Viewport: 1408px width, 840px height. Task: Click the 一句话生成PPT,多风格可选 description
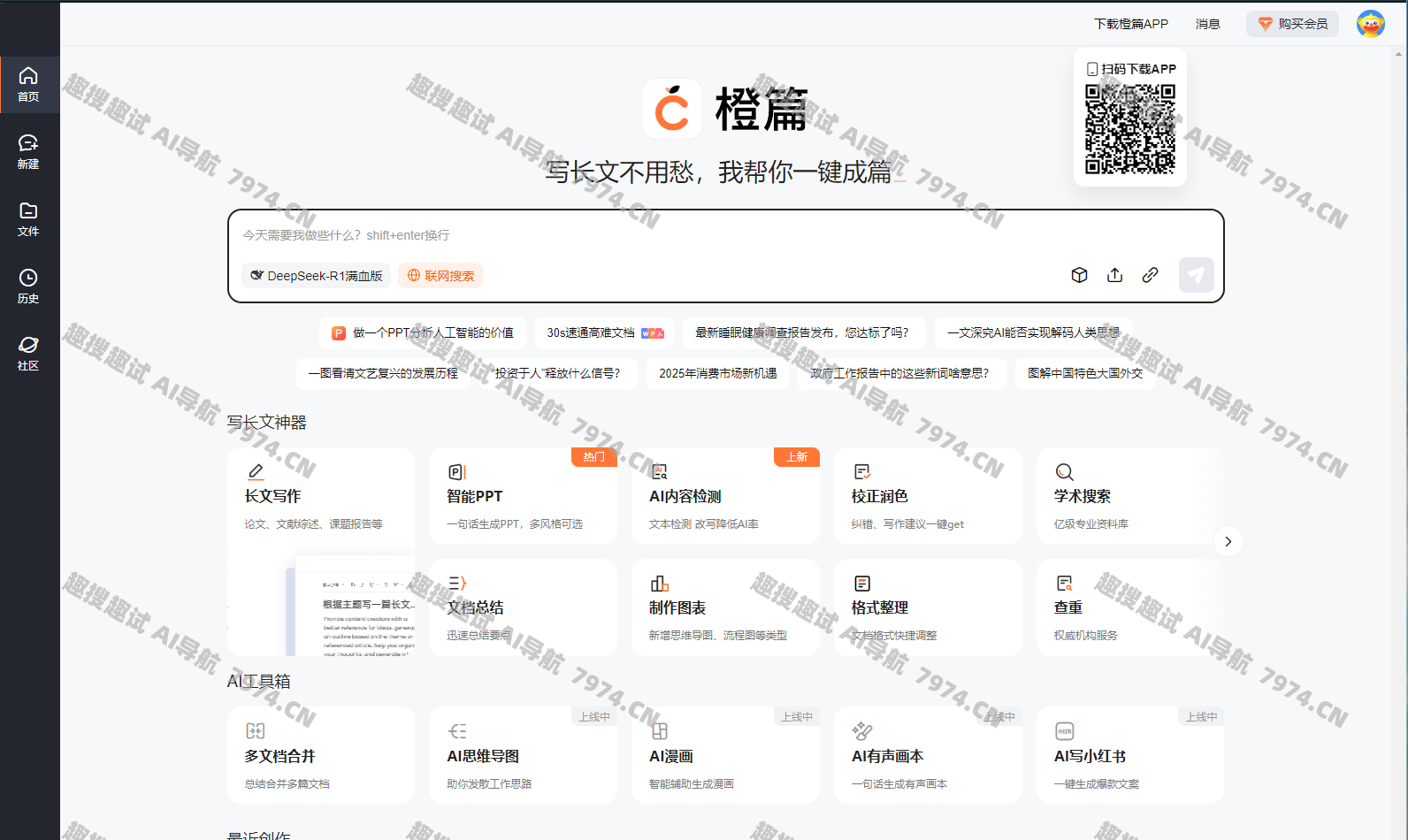tap(515, 524)
